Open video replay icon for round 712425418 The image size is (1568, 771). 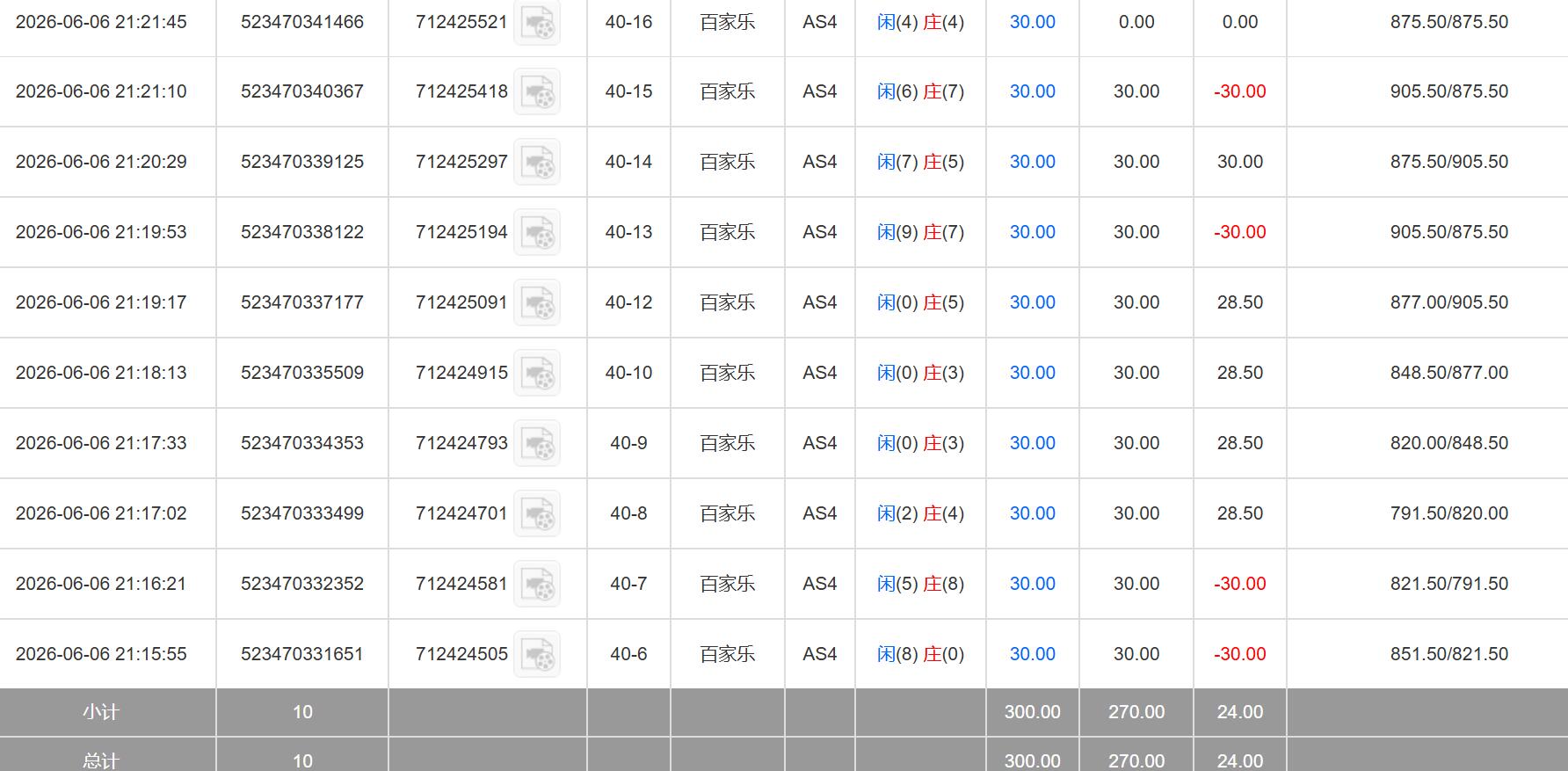537,91
